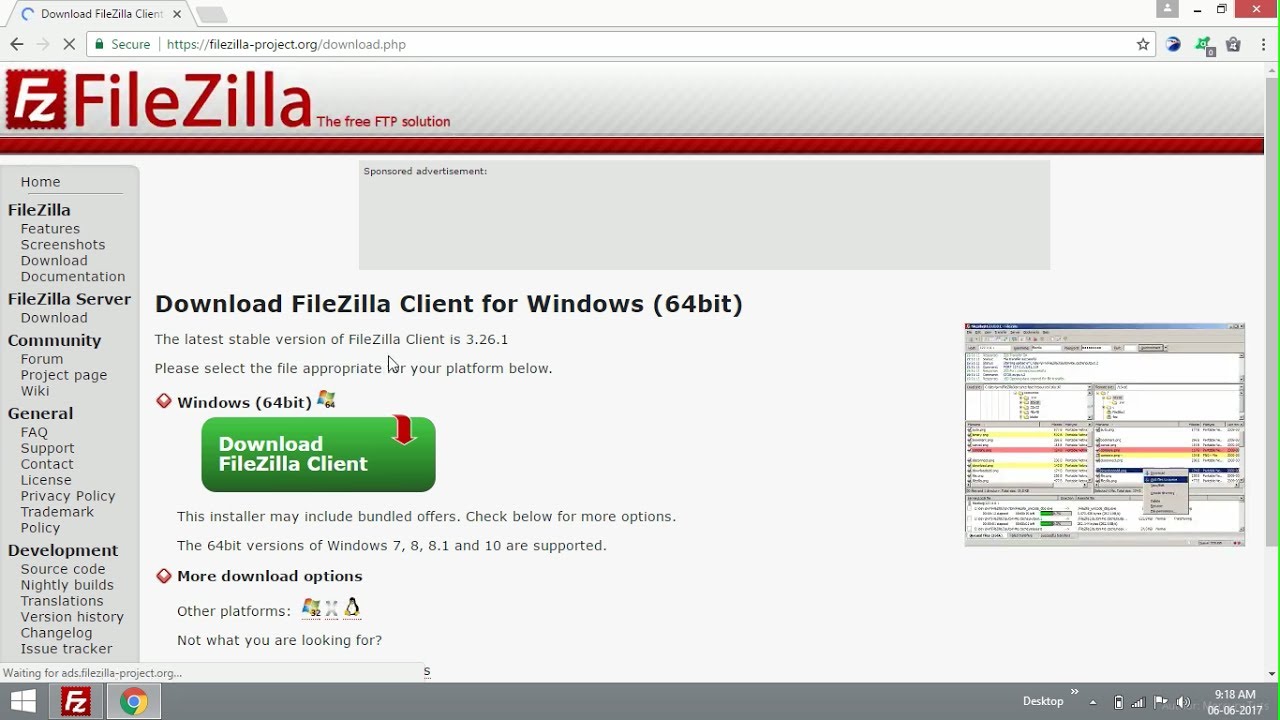The image size is (1280, 720).
Task: Open the License sidebar link
Action: pyautogui.click(x=46, y=480)
